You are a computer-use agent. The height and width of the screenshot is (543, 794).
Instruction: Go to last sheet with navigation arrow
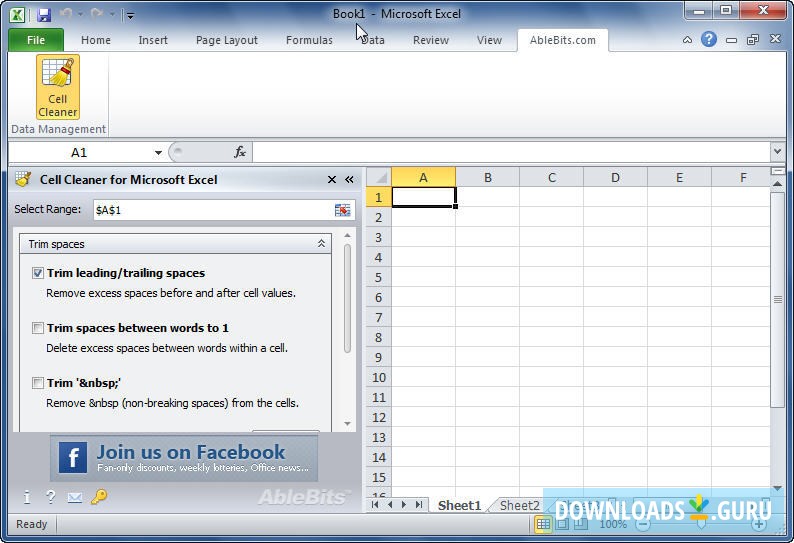(419, 505)
